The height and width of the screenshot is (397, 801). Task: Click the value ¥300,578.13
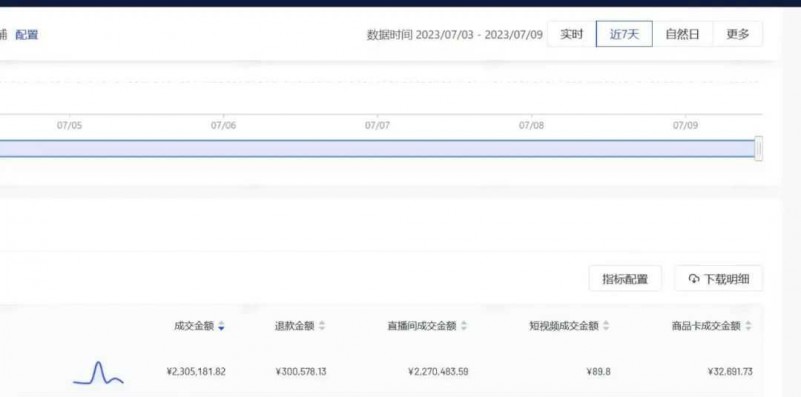tap(300, 371)
